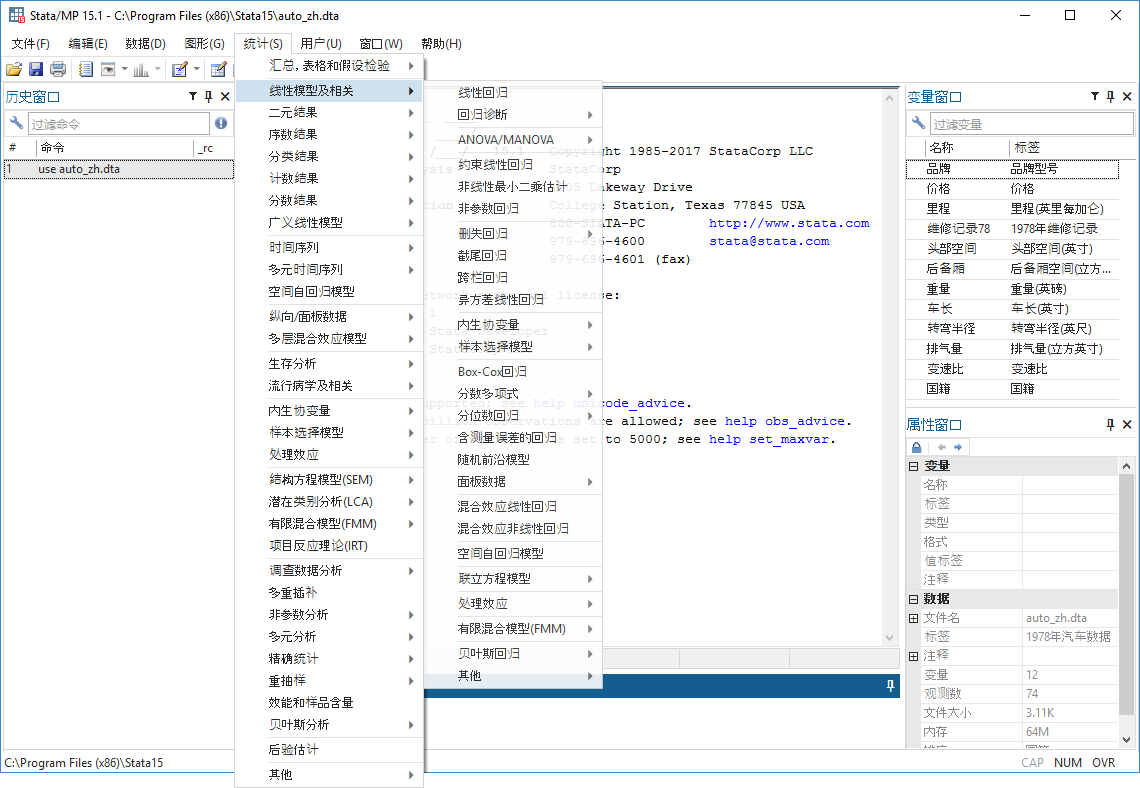
Task: Open the 帮助(H) menu
Action: pos(441,44)
